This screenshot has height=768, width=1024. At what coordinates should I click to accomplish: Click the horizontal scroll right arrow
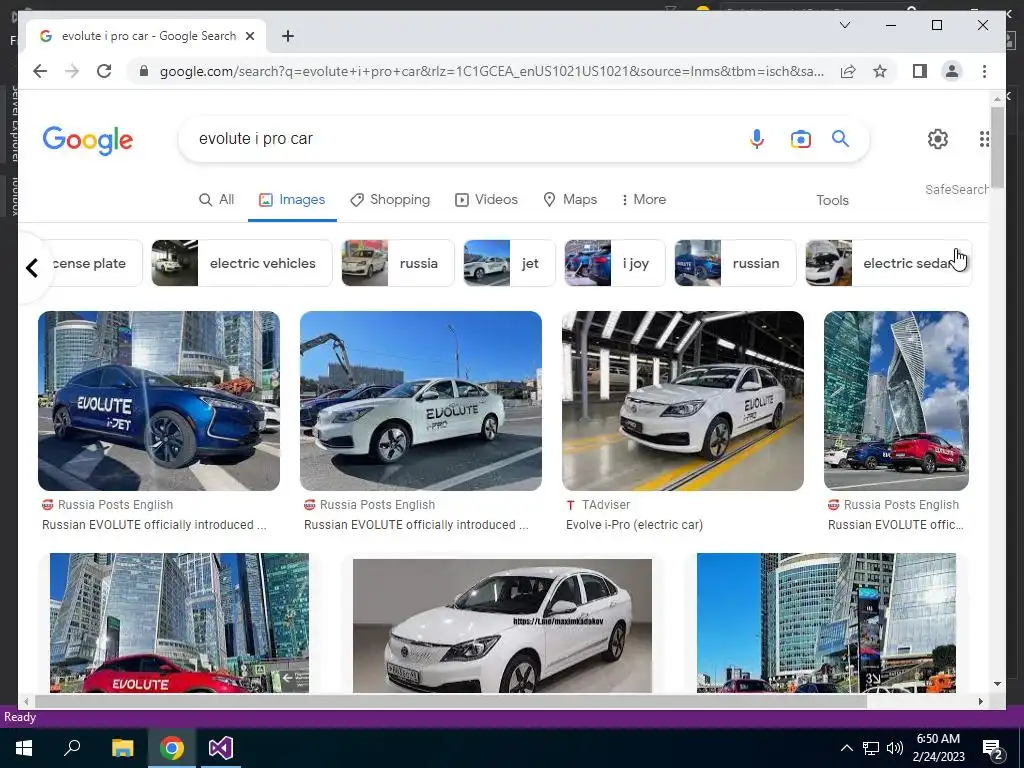980,701
